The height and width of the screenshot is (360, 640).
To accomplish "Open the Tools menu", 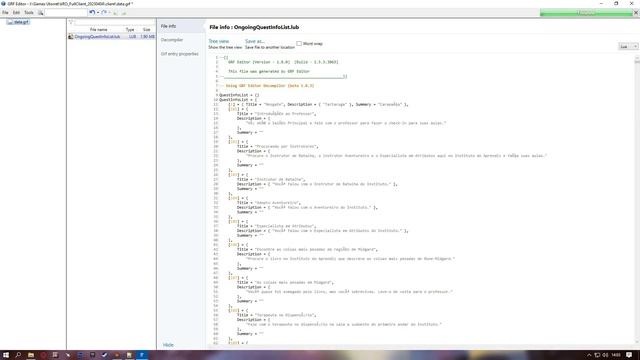I will pyautogui.click(x=29, y=13).
